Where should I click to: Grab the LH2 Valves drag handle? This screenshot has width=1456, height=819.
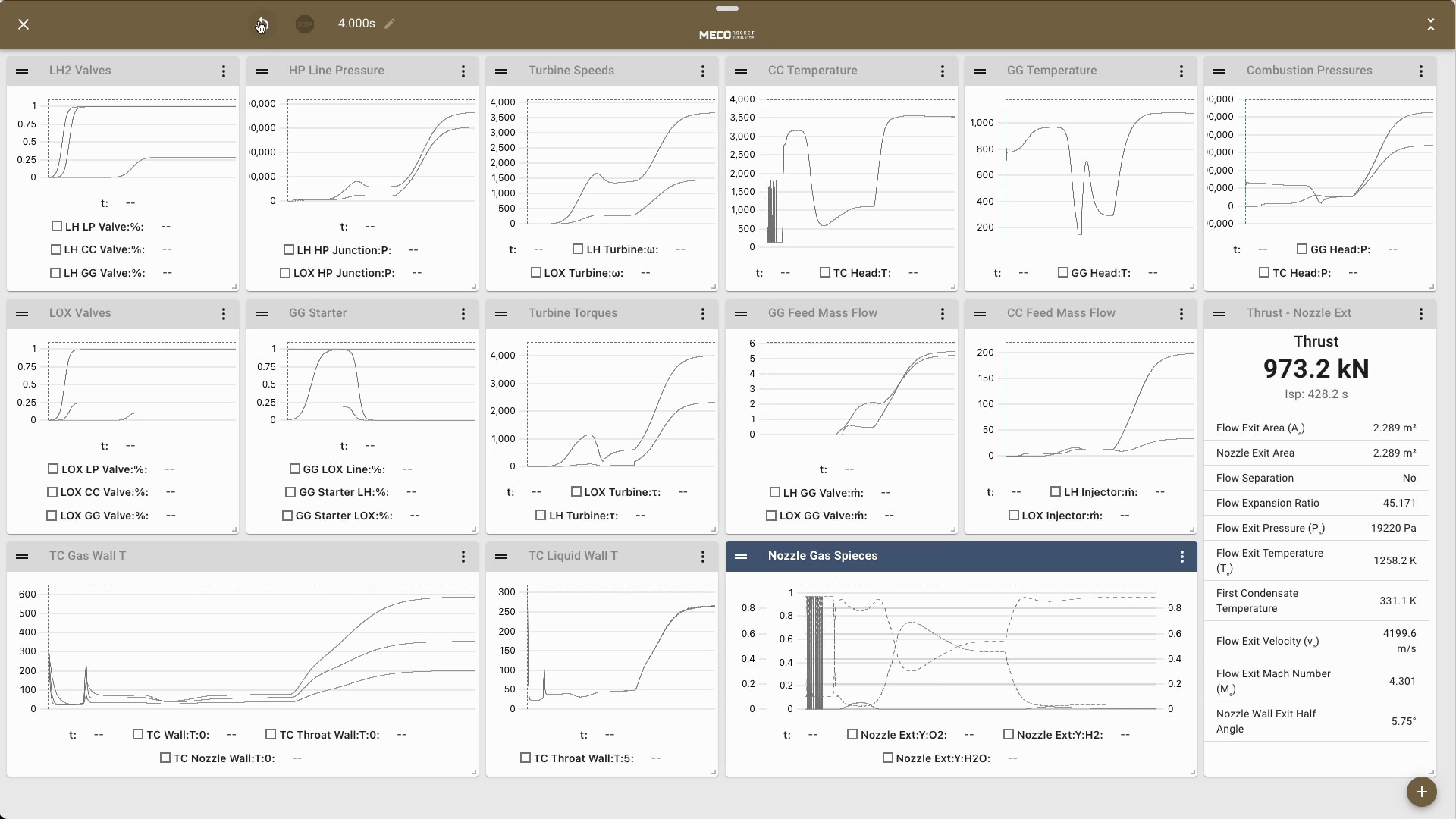(x=22, y=71)
